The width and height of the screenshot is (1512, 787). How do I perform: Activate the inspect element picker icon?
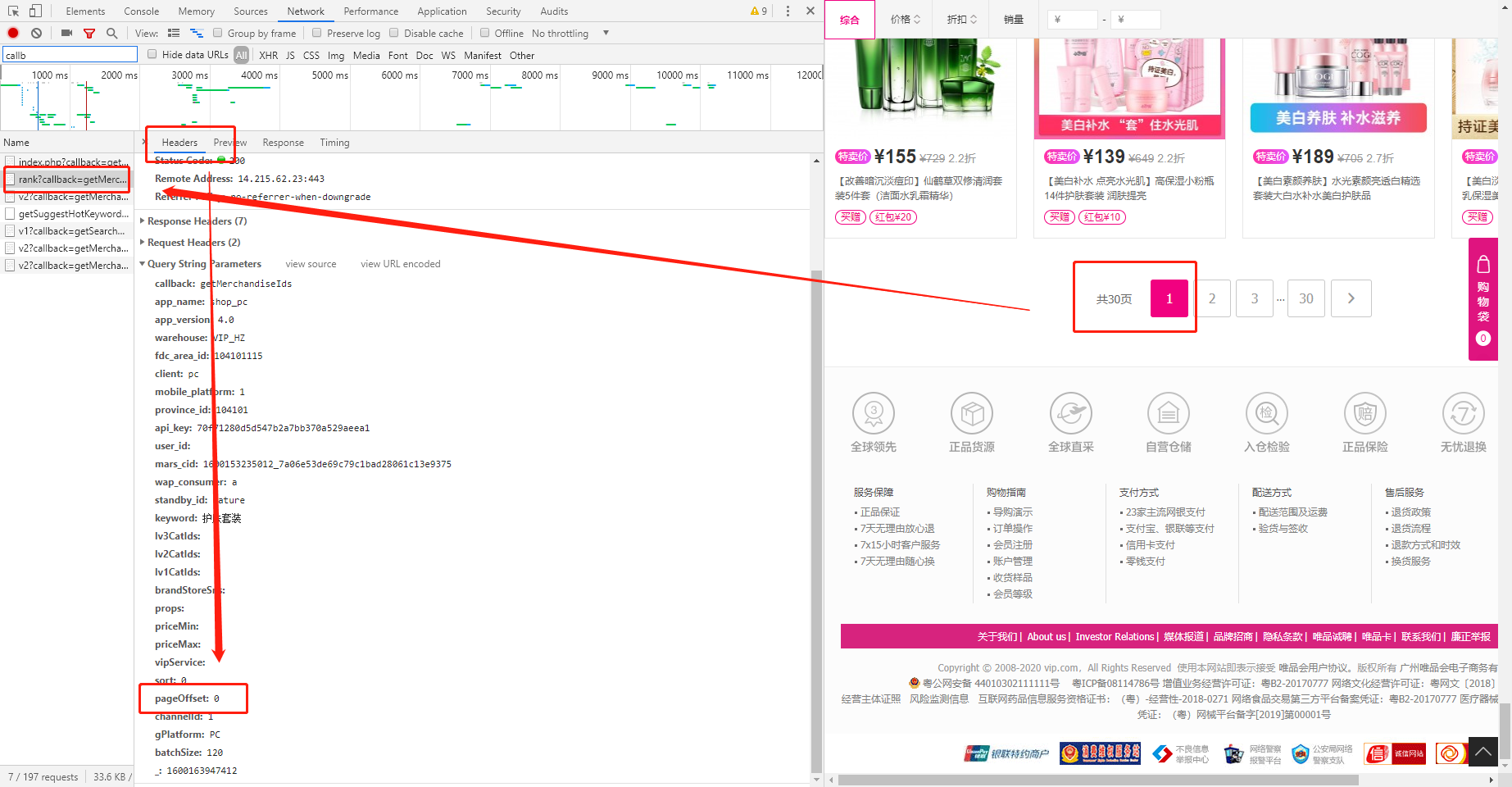[x=13, y=11]
